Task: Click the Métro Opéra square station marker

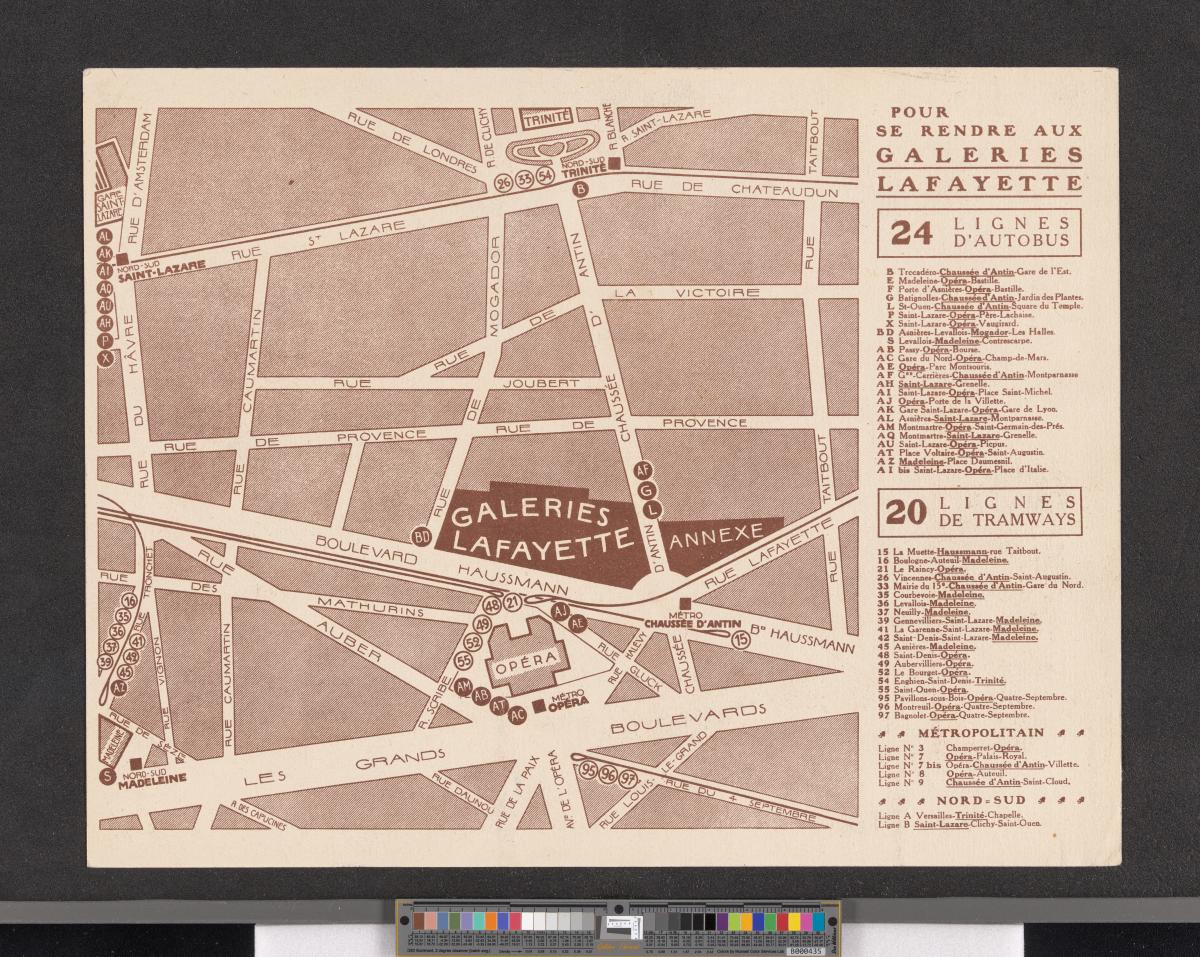Action: pos(539,706)
